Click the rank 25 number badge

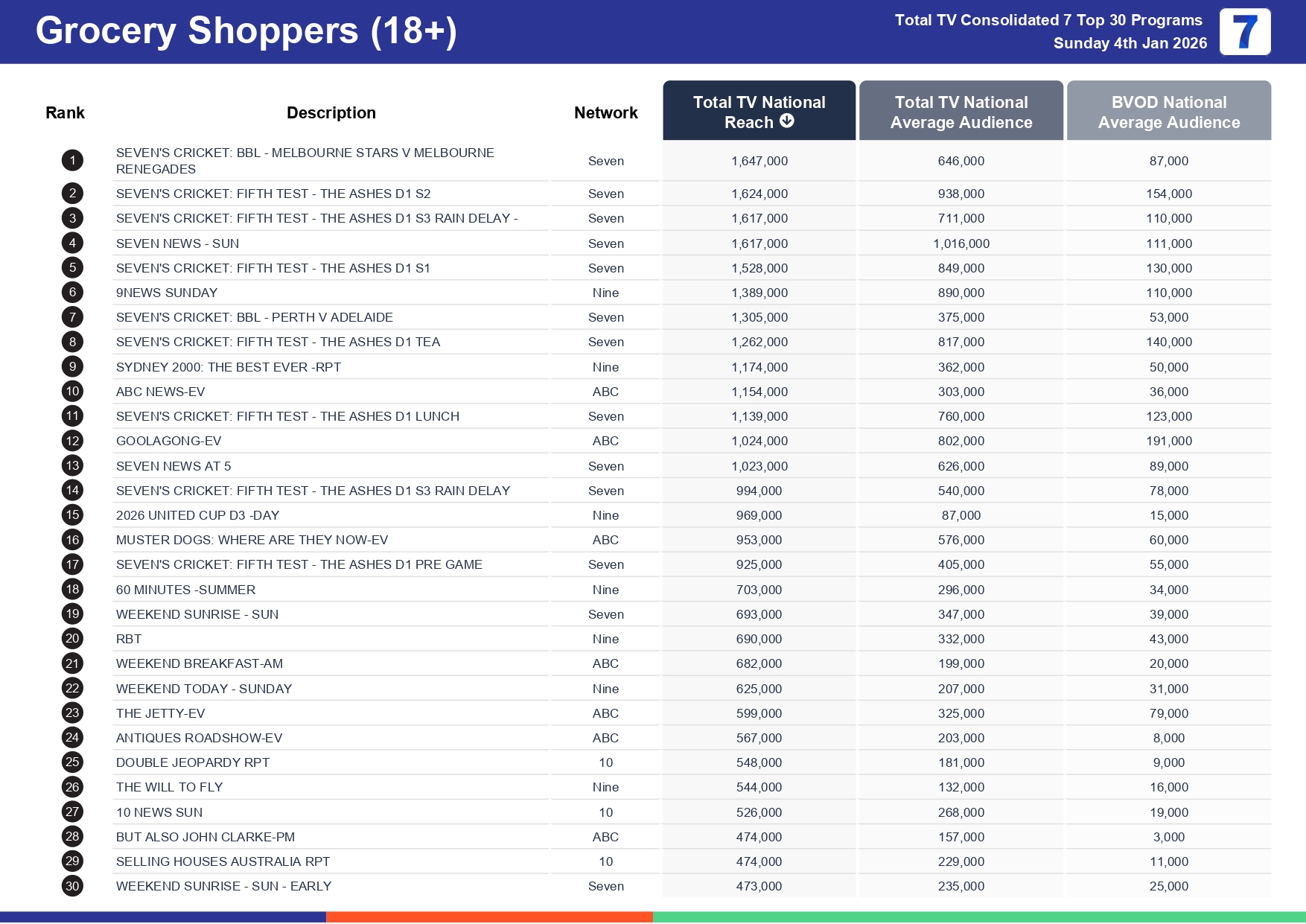72,762
